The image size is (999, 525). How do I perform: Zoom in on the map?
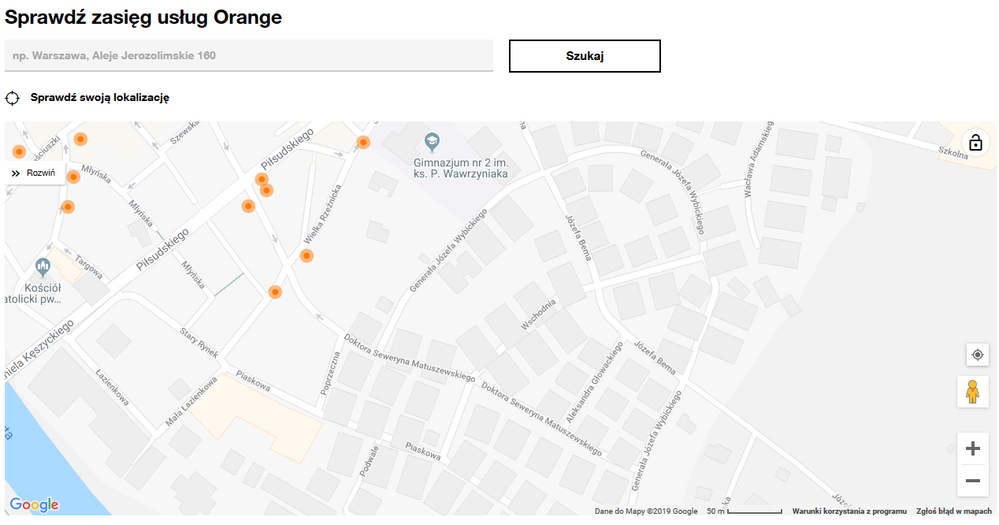(972, 449)
